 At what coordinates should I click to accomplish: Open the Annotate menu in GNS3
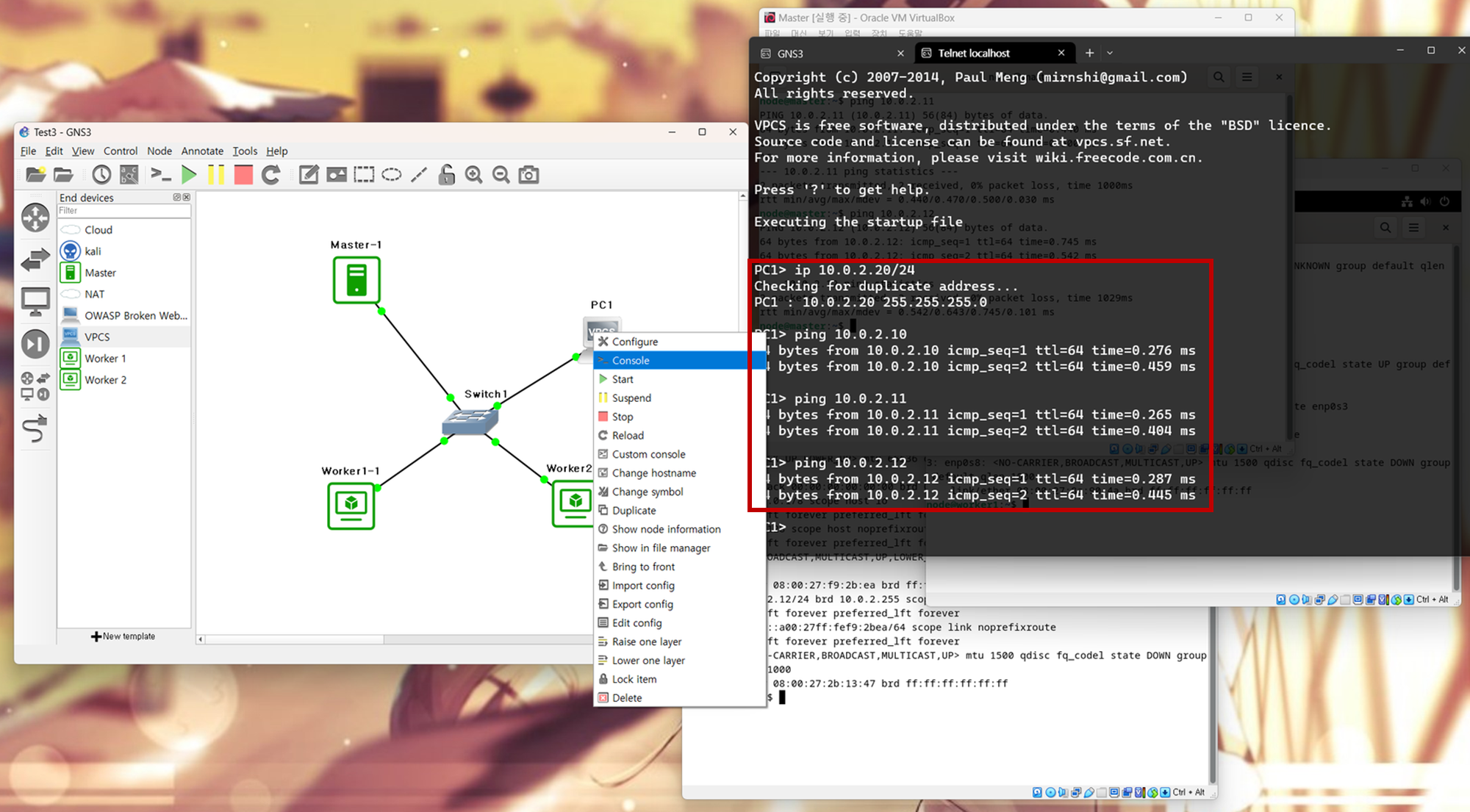click(x=202, y=151)
